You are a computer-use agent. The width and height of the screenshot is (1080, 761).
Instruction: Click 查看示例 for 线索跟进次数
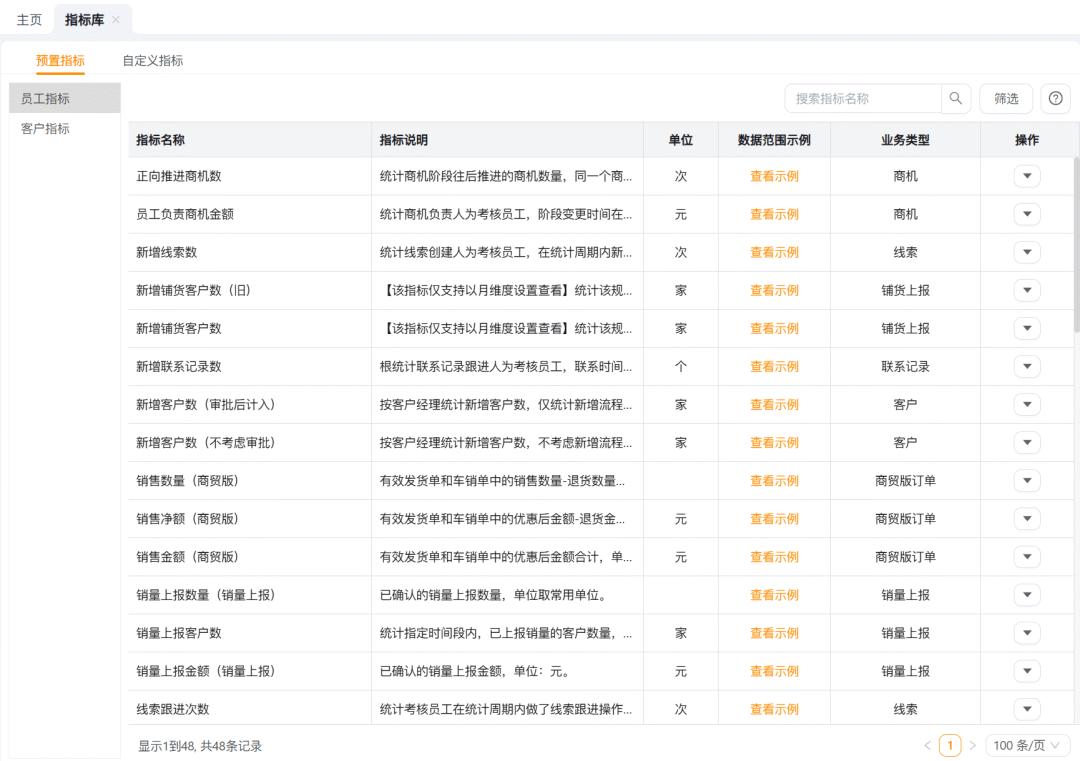(773, 708)
